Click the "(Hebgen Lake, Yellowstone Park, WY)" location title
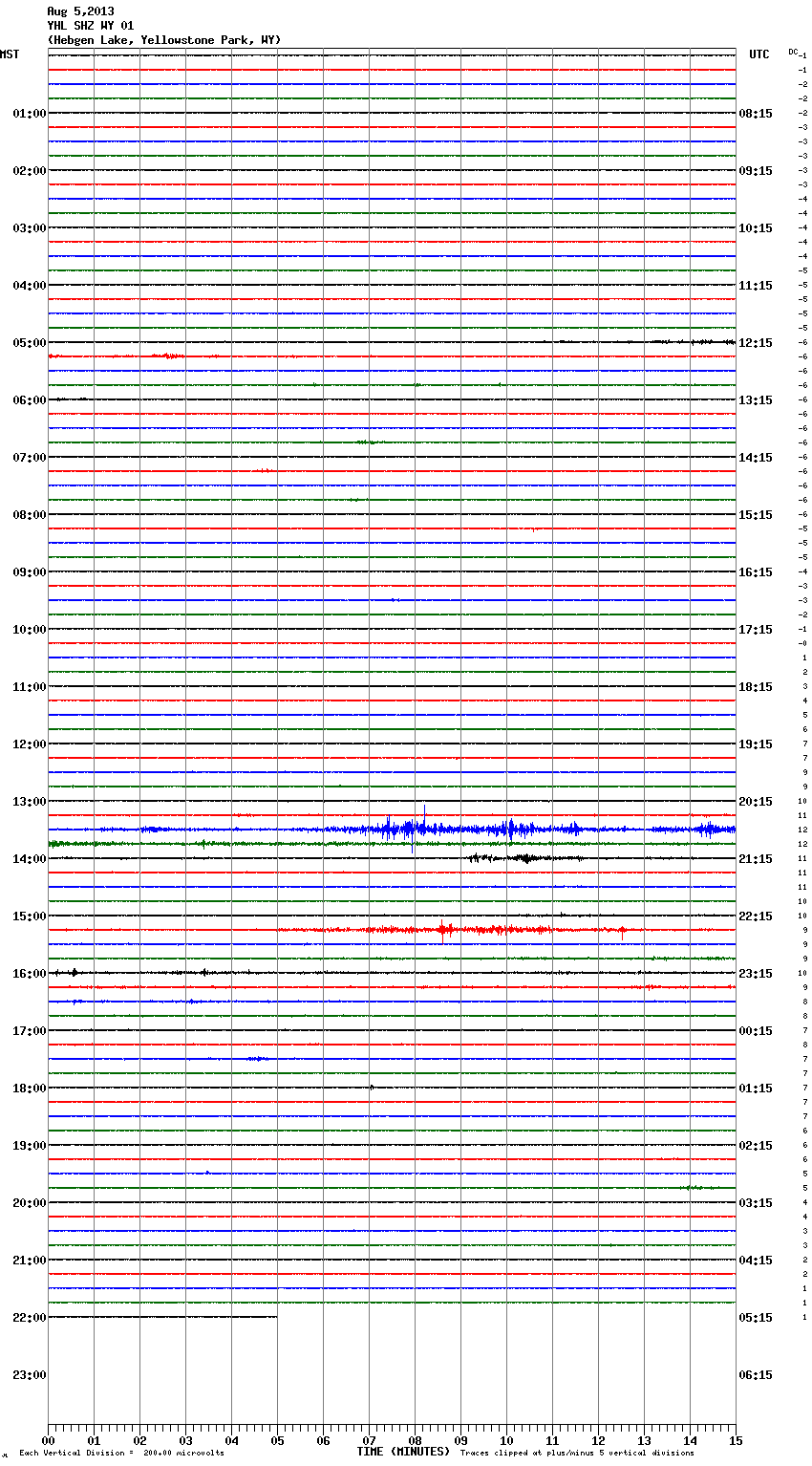The height and width of the screenshot is (1466, 812). pos(163,40)
